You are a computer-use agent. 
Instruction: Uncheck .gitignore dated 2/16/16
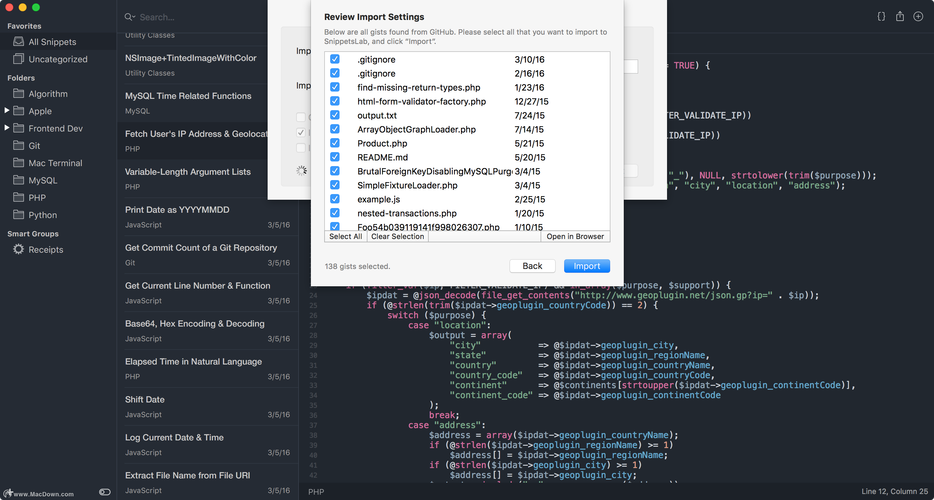(335, 73)
